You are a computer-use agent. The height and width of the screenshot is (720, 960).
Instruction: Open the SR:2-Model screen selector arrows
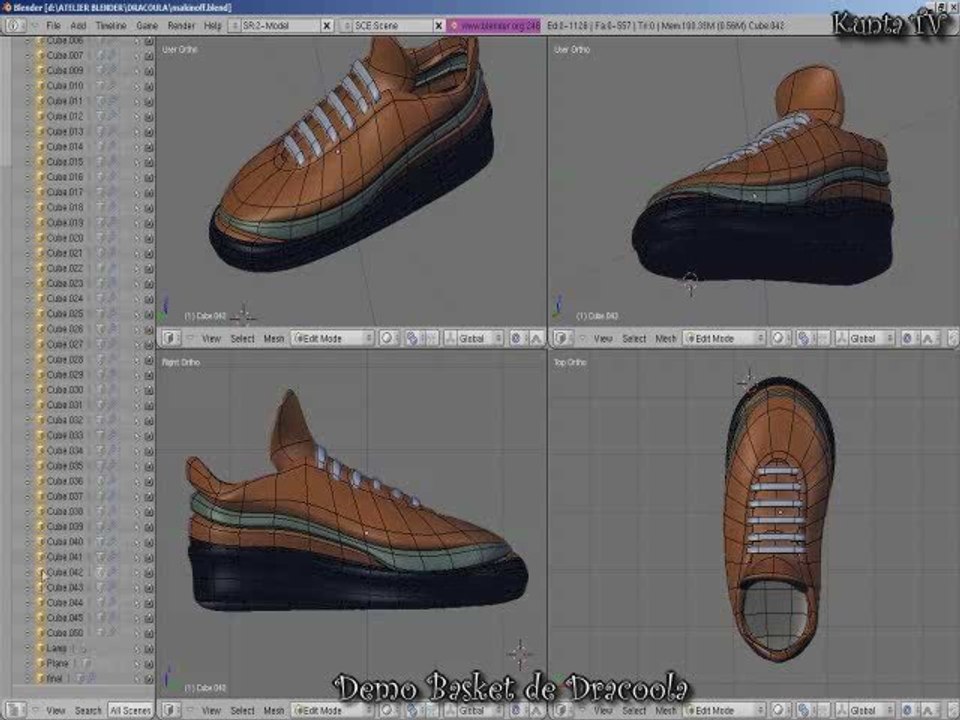click(x=234, y=26)
